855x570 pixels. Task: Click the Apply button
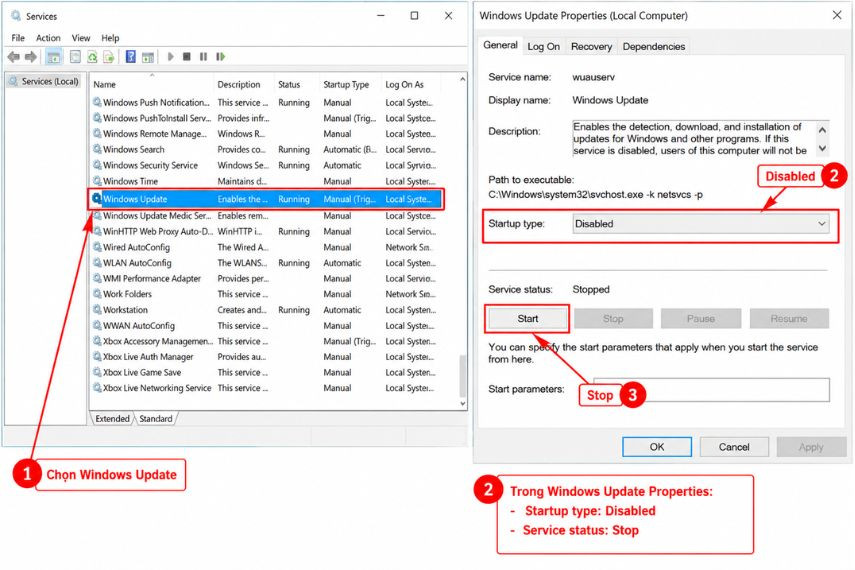click(x=811, y=447)
